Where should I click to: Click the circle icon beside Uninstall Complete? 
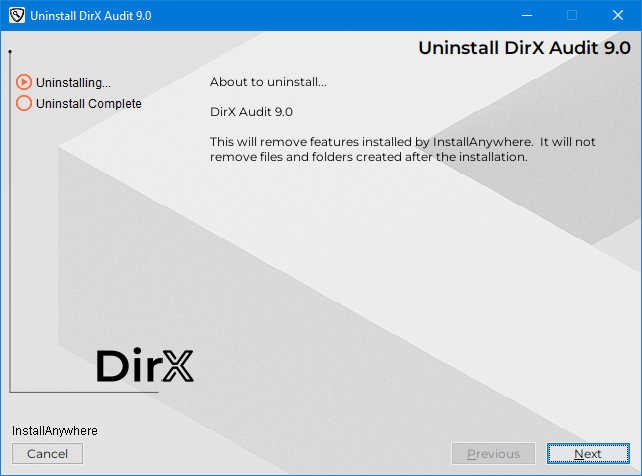(24, 103)
